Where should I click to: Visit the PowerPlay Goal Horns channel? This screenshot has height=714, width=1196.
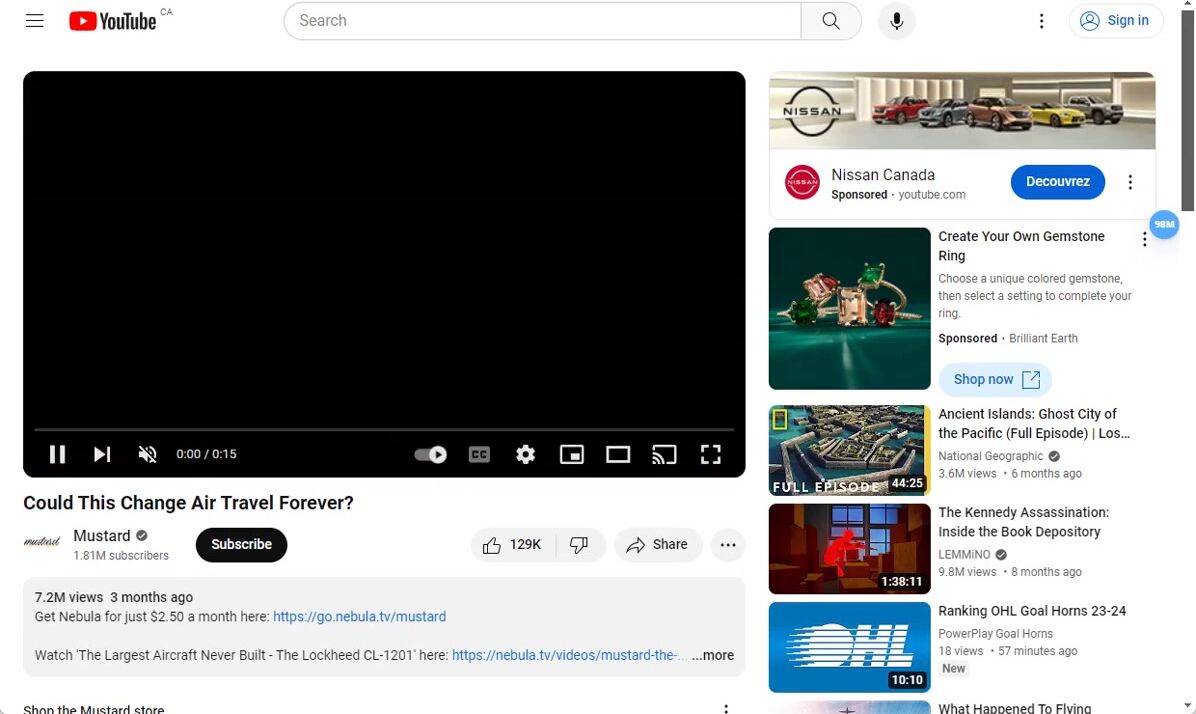pyautogui.click(x=995, y=633)
